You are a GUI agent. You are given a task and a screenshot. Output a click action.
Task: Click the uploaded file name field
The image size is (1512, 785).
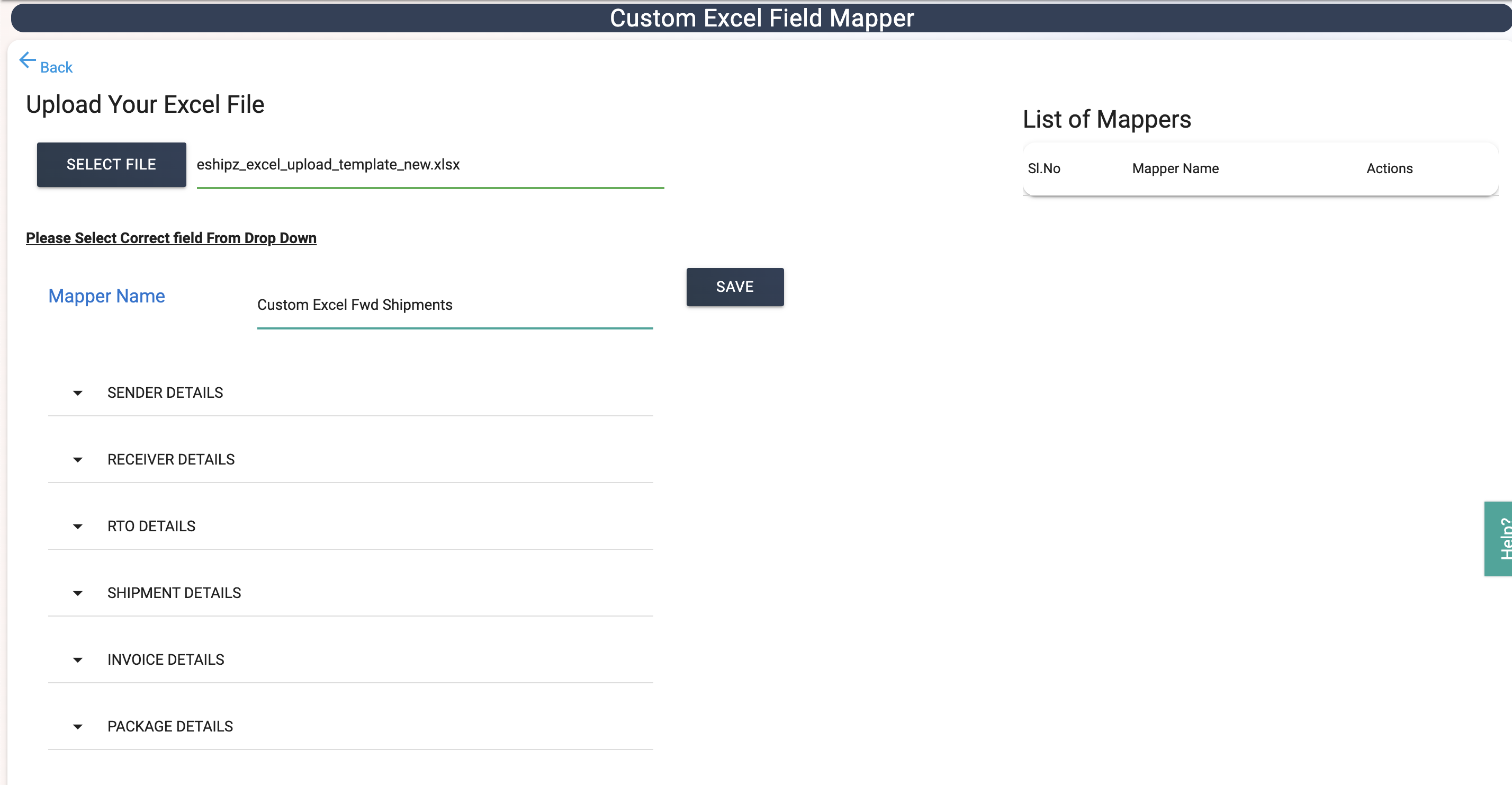click(x=430, y=165)
